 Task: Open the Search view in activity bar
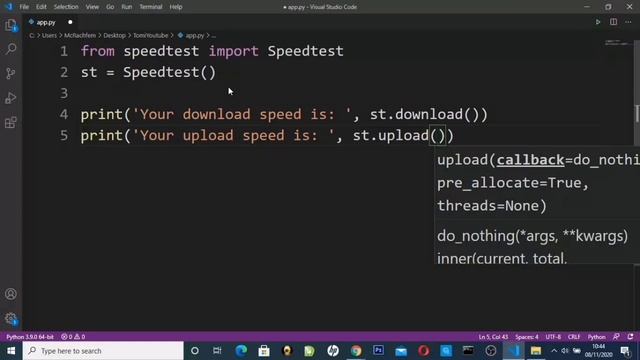11,49
